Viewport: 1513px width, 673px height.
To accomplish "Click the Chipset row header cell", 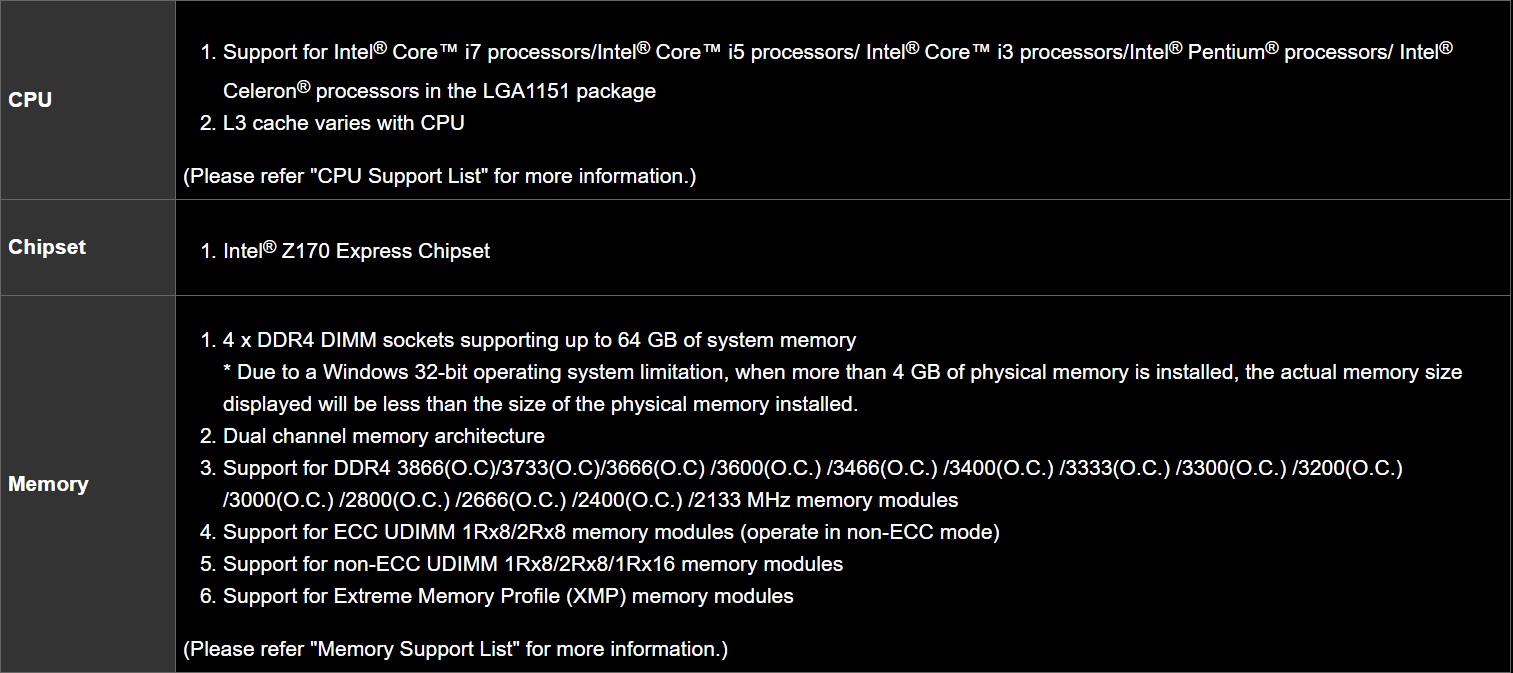I will [x=88, y=247].
